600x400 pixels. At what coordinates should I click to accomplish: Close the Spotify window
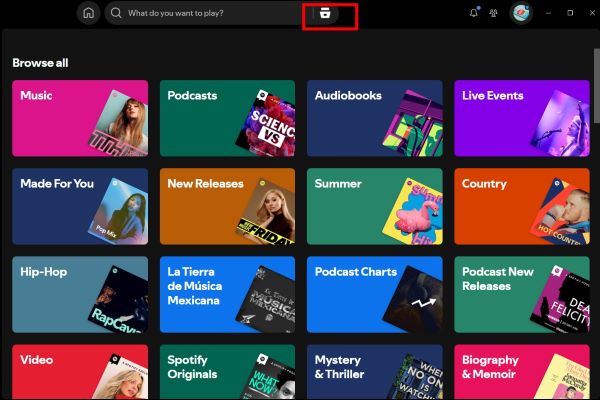(x=592, y=13)
